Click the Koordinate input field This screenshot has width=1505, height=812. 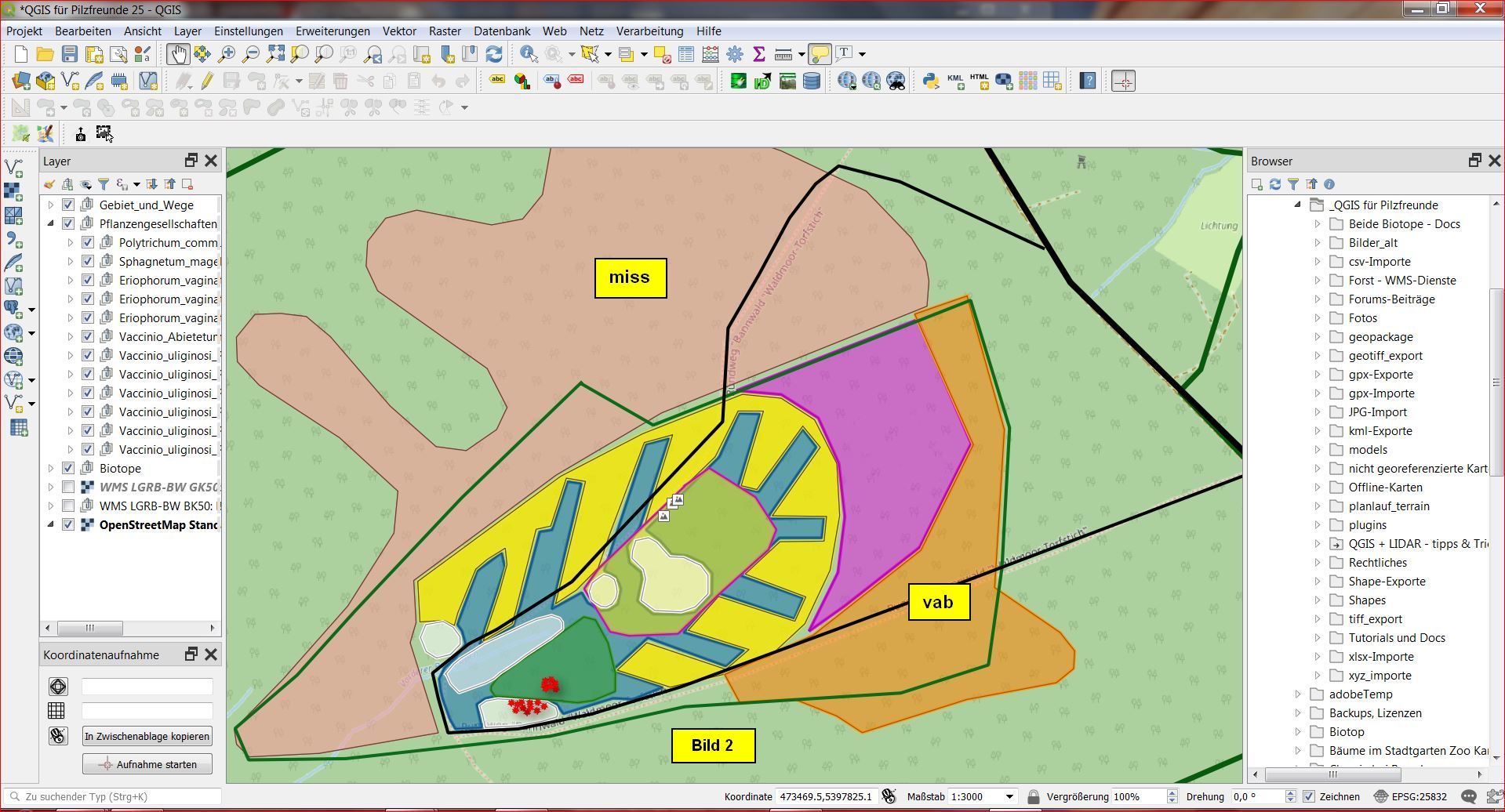tap(825, 797)
